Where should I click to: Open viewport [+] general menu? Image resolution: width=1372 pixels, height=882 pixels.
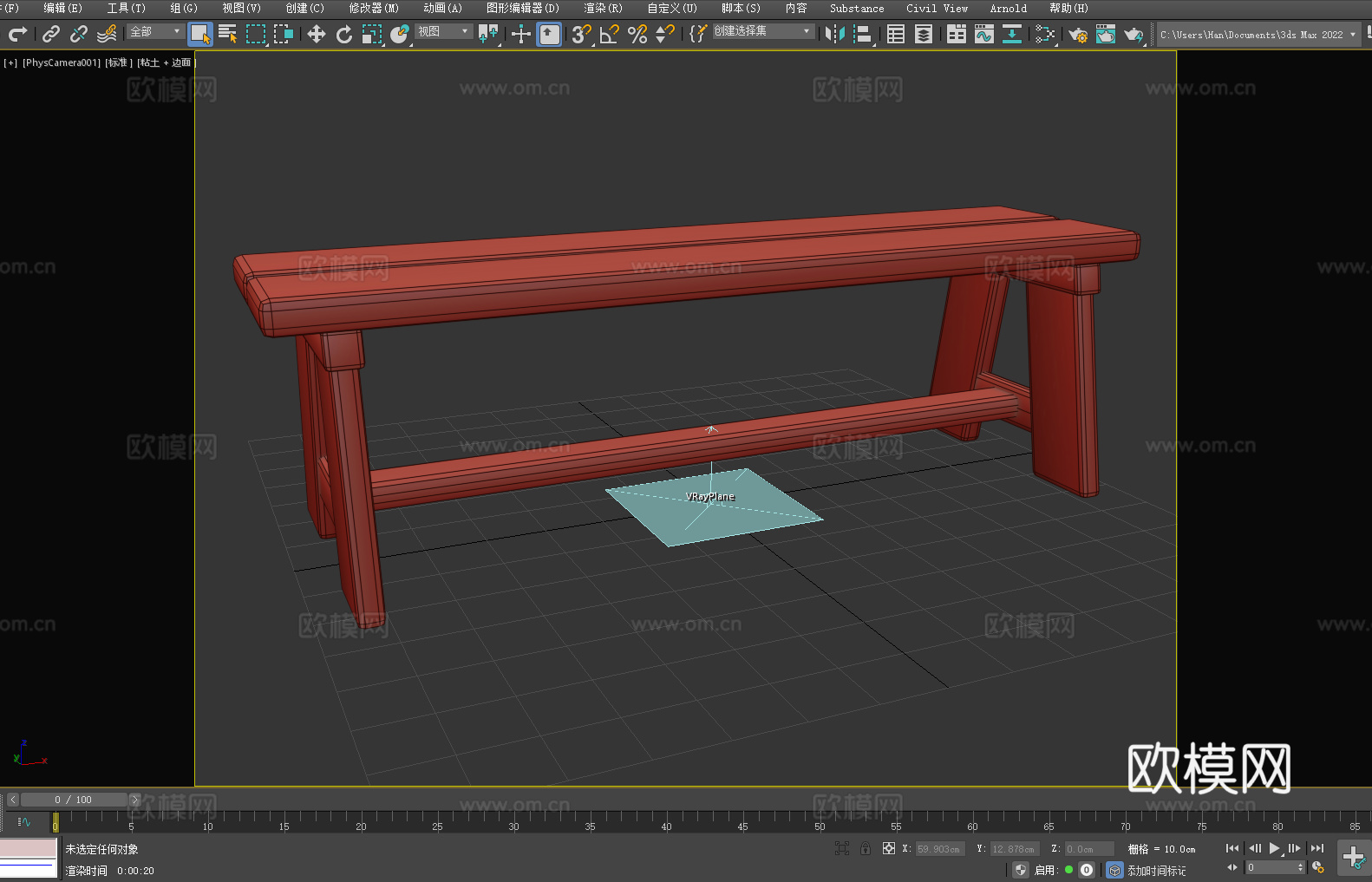tap(10, 62)
